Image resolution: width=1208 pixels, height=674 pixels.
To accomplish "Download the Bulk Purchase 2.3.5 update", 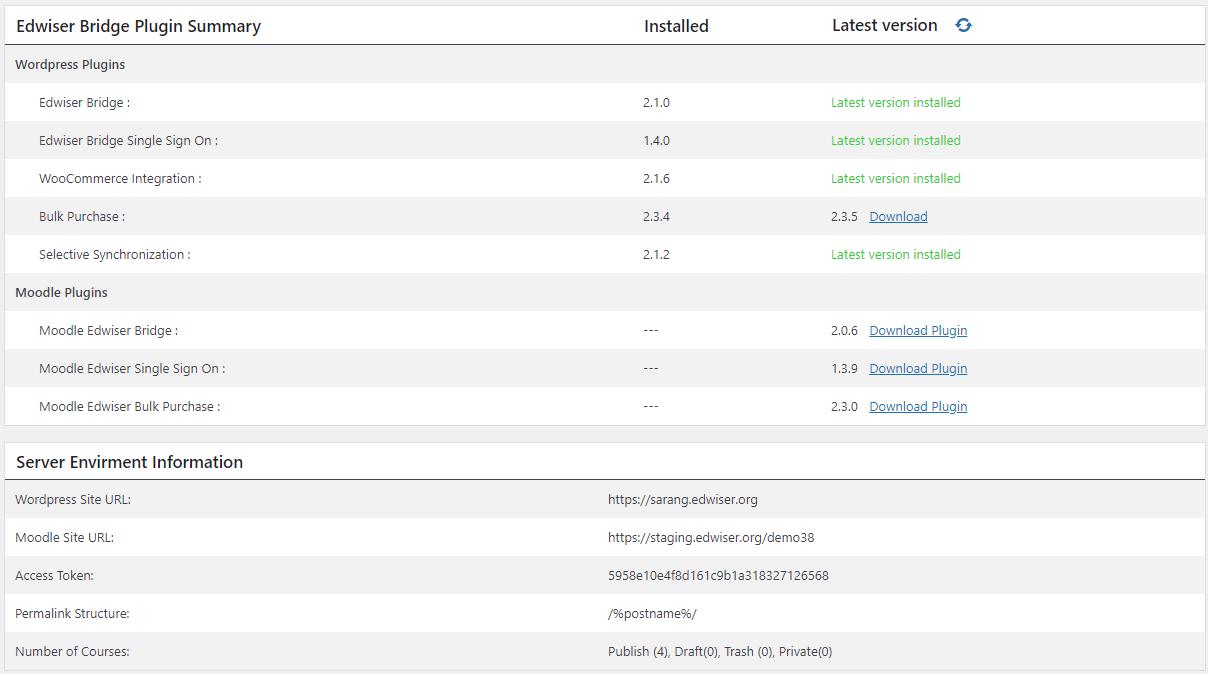I will (x=898, y=217).
